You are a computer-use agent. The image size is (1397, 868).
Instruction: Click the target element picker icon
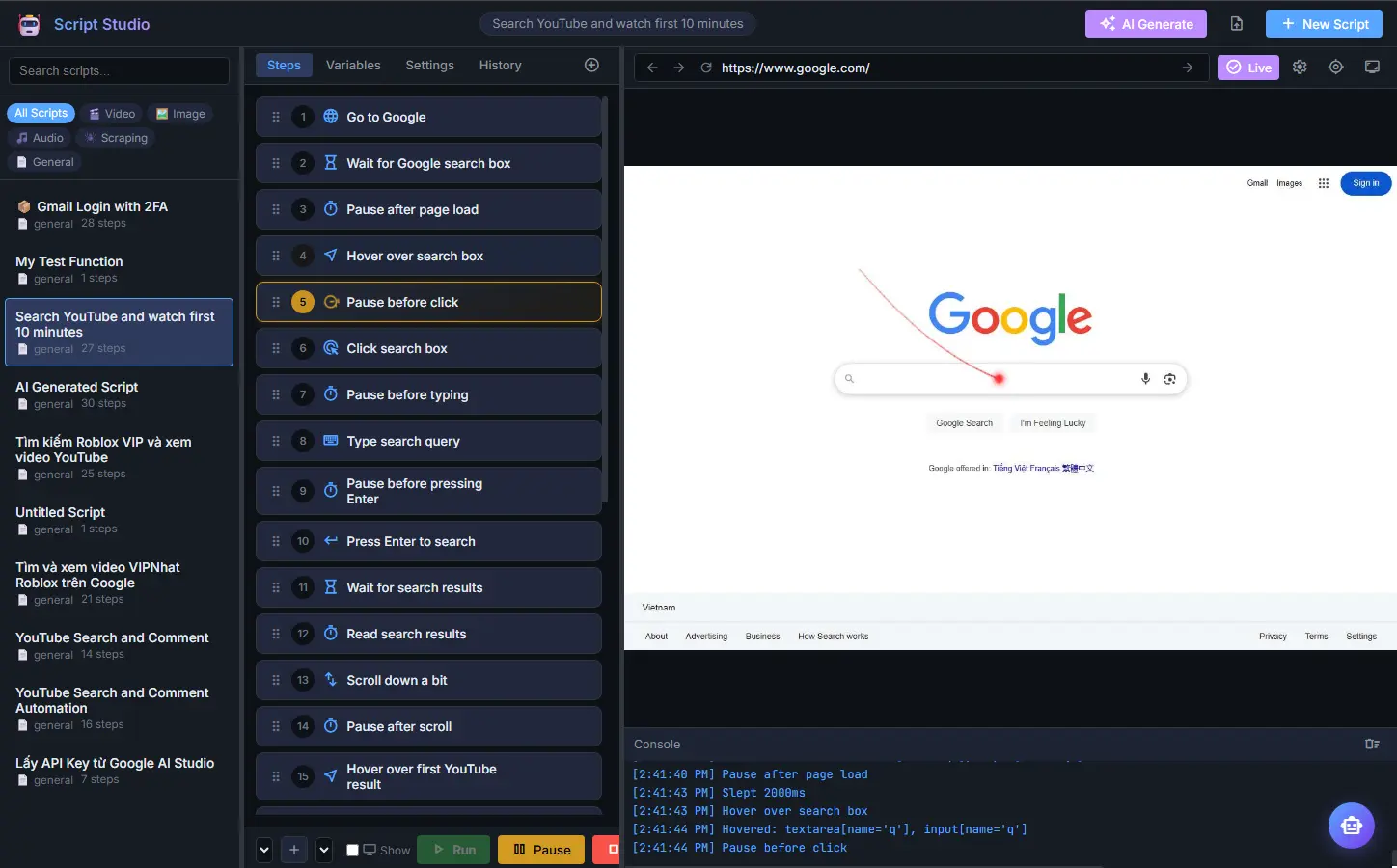point(1335,68)
